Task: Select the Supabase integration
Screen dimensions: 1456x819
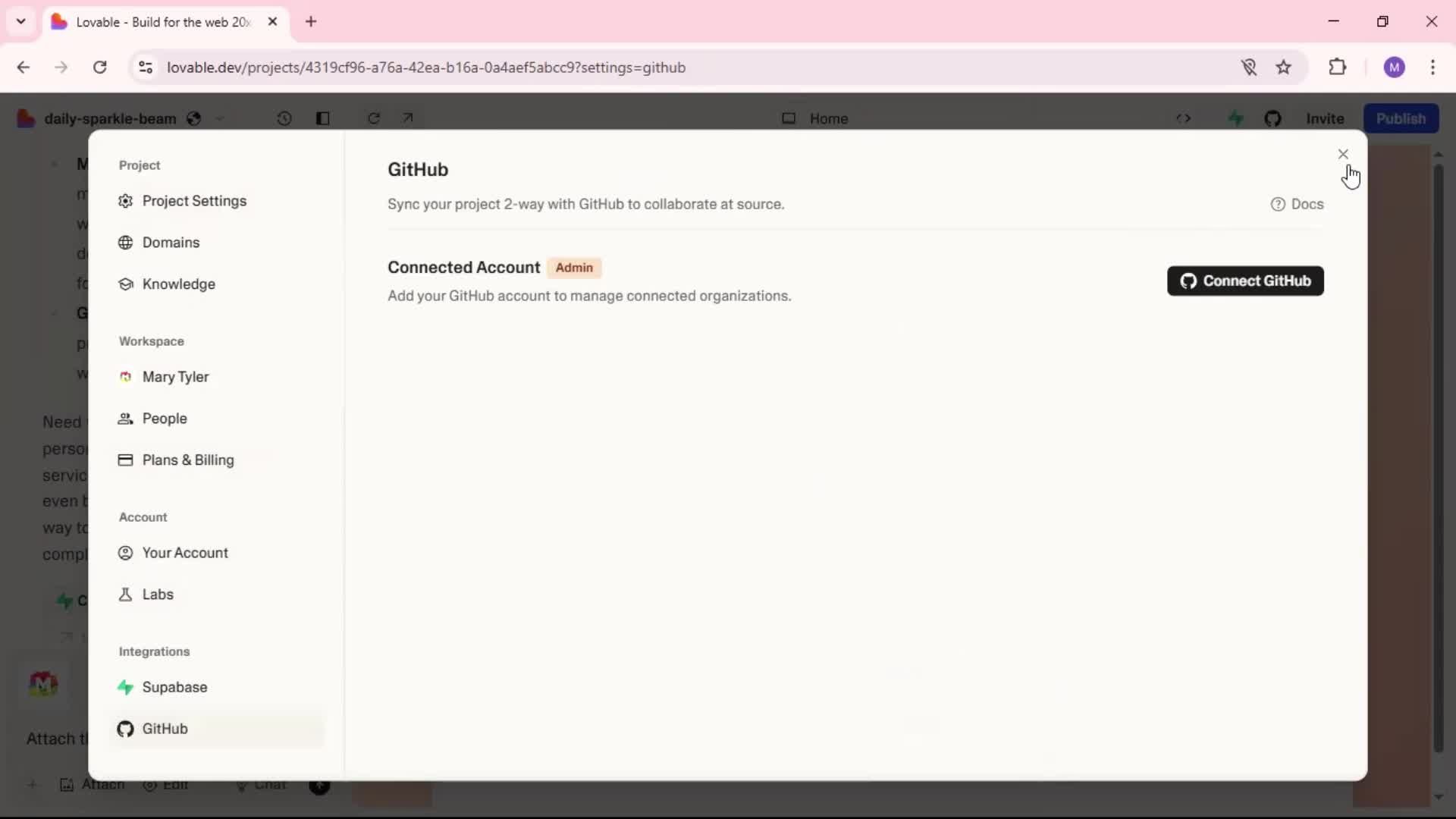Action: tap(216, 687)
